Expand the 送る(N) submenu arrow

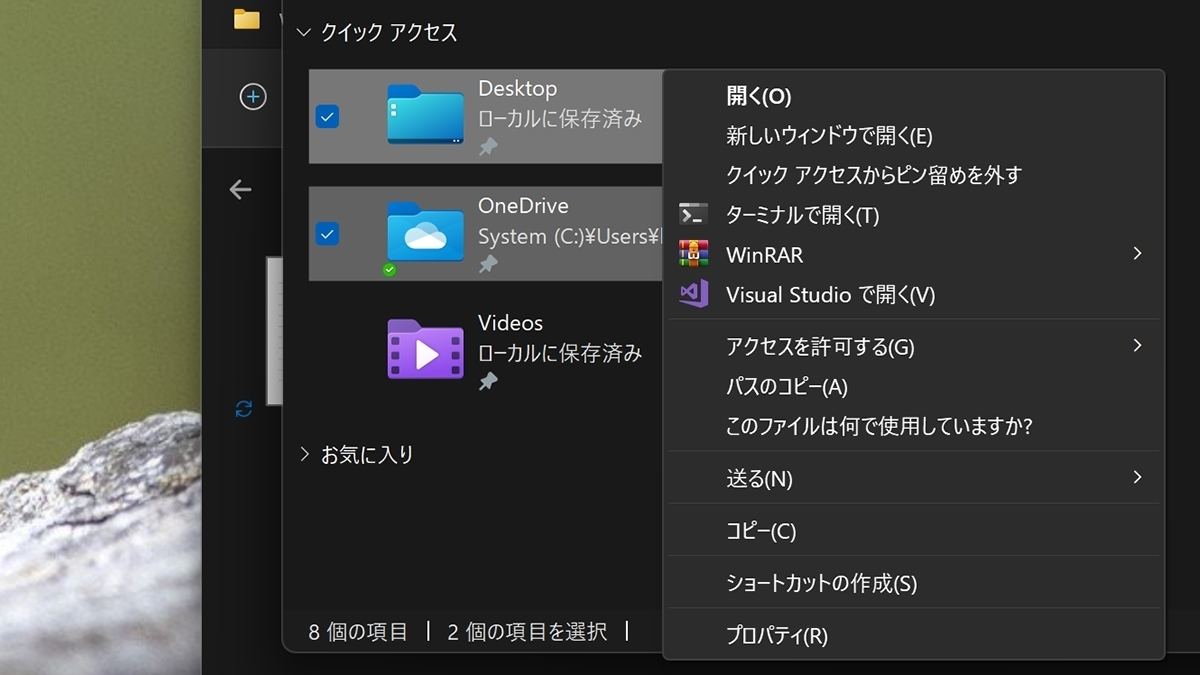(1137, 478)
